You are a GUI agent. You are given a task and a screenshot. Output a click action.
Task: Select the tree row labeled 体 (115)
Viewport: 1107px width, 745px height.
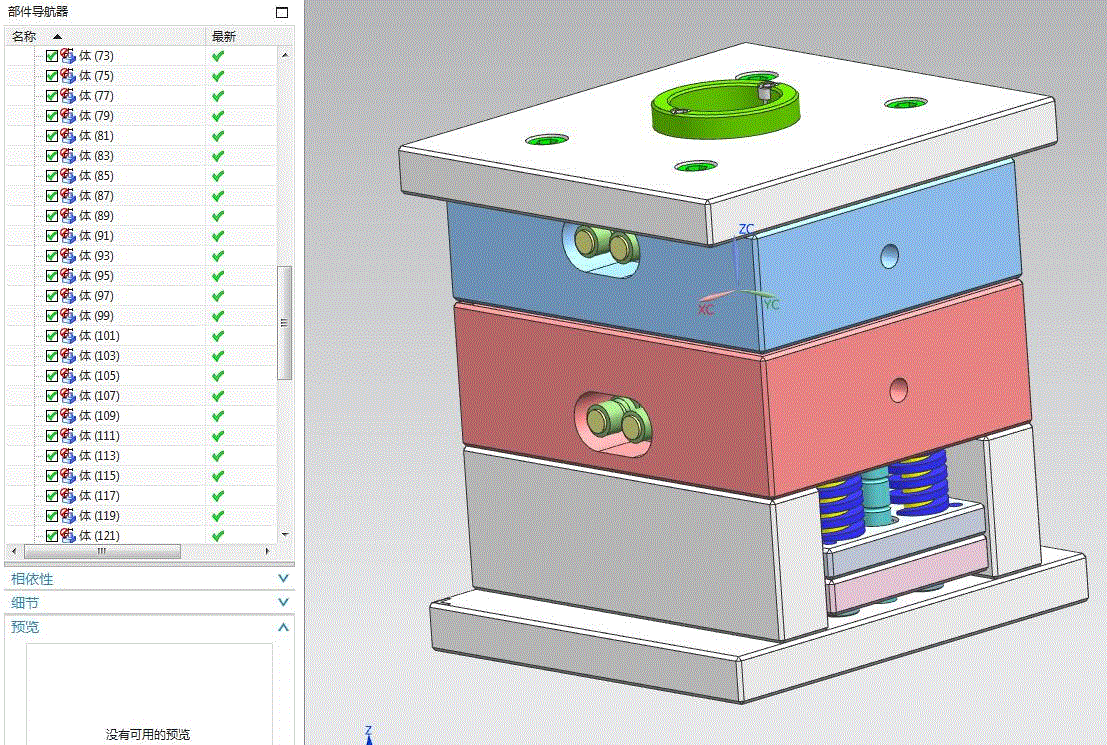[x=141, y=476]
